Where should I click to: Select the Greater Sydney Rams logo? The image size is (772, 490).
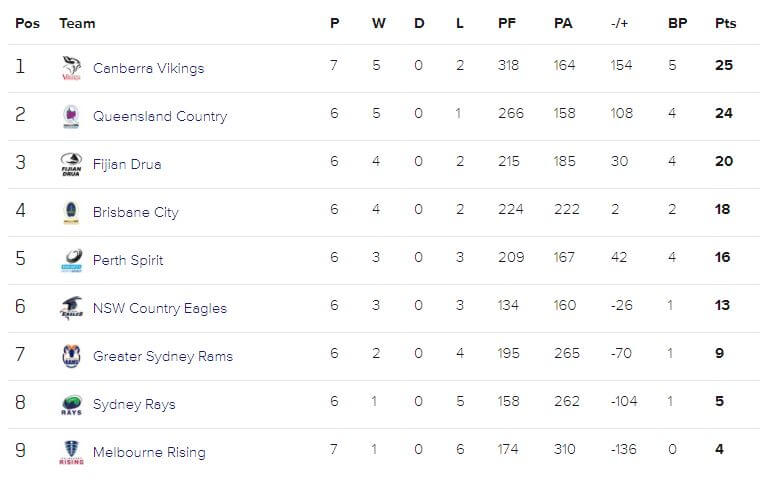tap(71, 356)
